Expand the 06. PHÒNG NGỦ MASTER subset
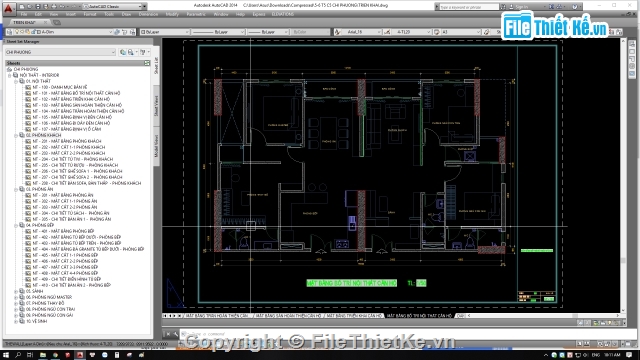 pos(16,297)
